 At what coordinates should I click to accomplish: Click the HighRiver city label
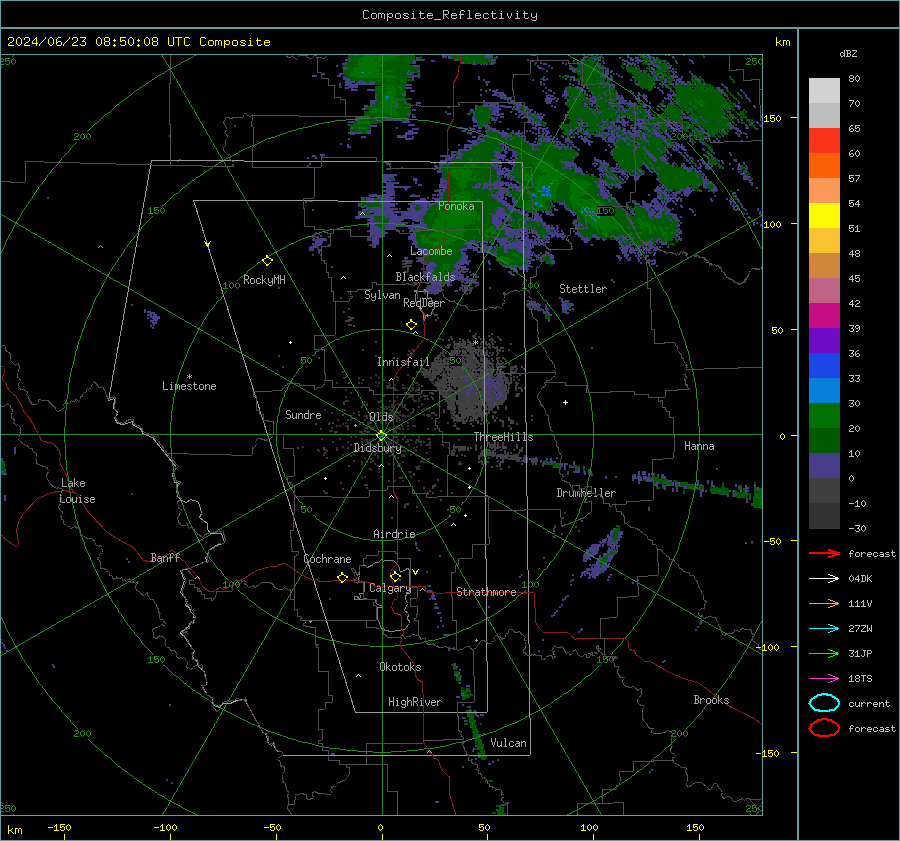point(415,702)
